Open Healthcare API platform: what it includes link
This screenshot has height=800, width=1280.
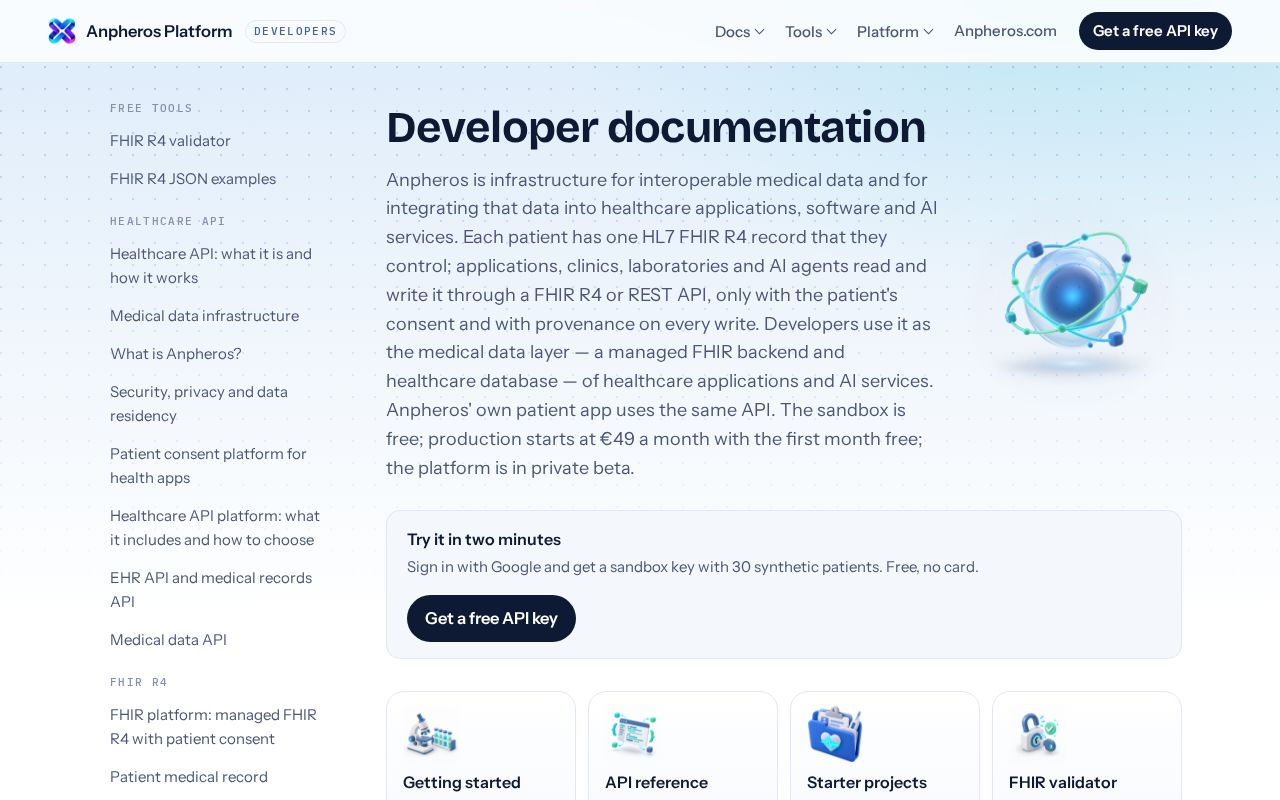coord(215,528)
